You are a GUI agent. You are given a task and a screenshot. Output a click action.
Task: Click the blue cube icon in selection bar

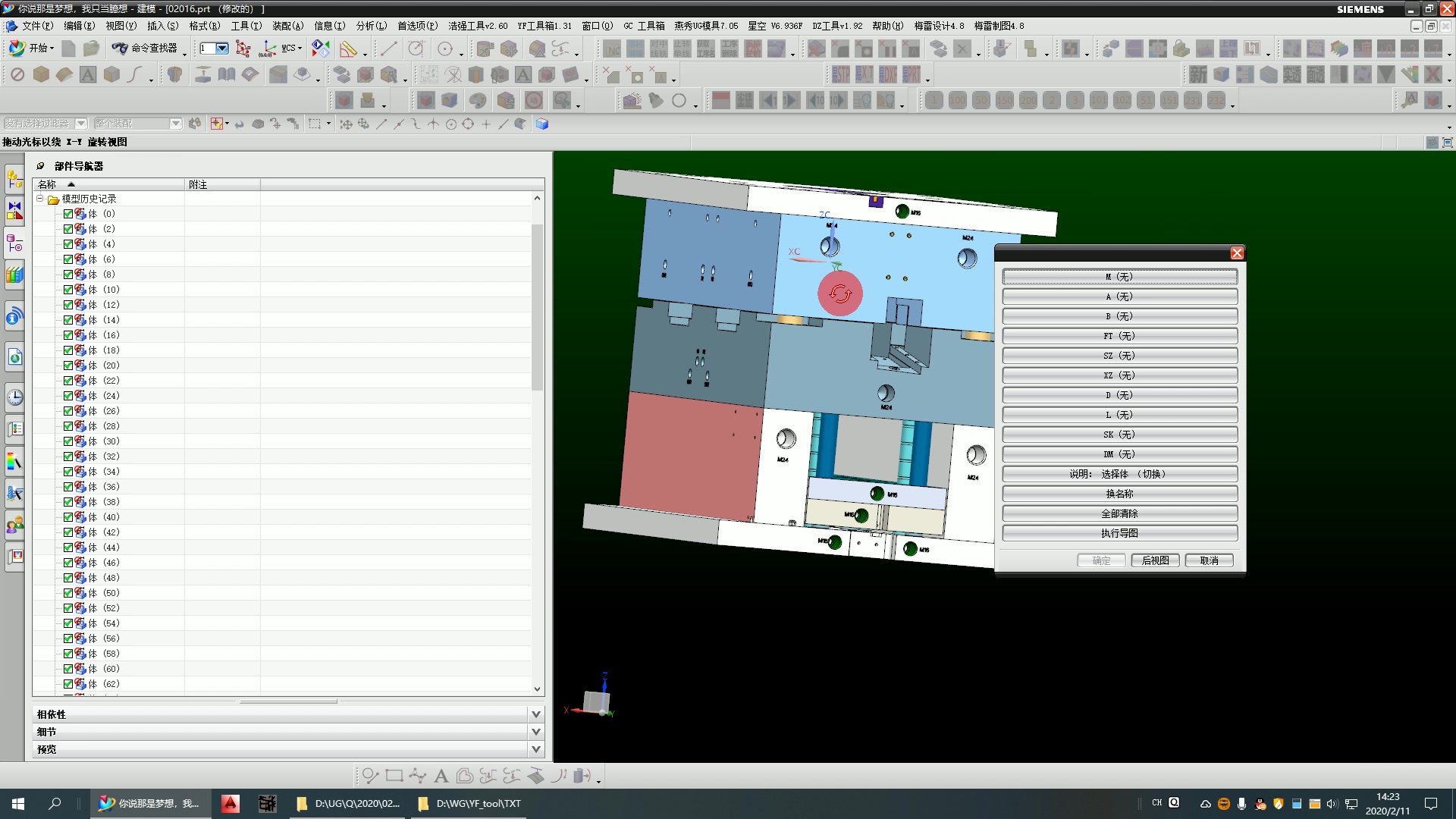[x=541, y=124]
